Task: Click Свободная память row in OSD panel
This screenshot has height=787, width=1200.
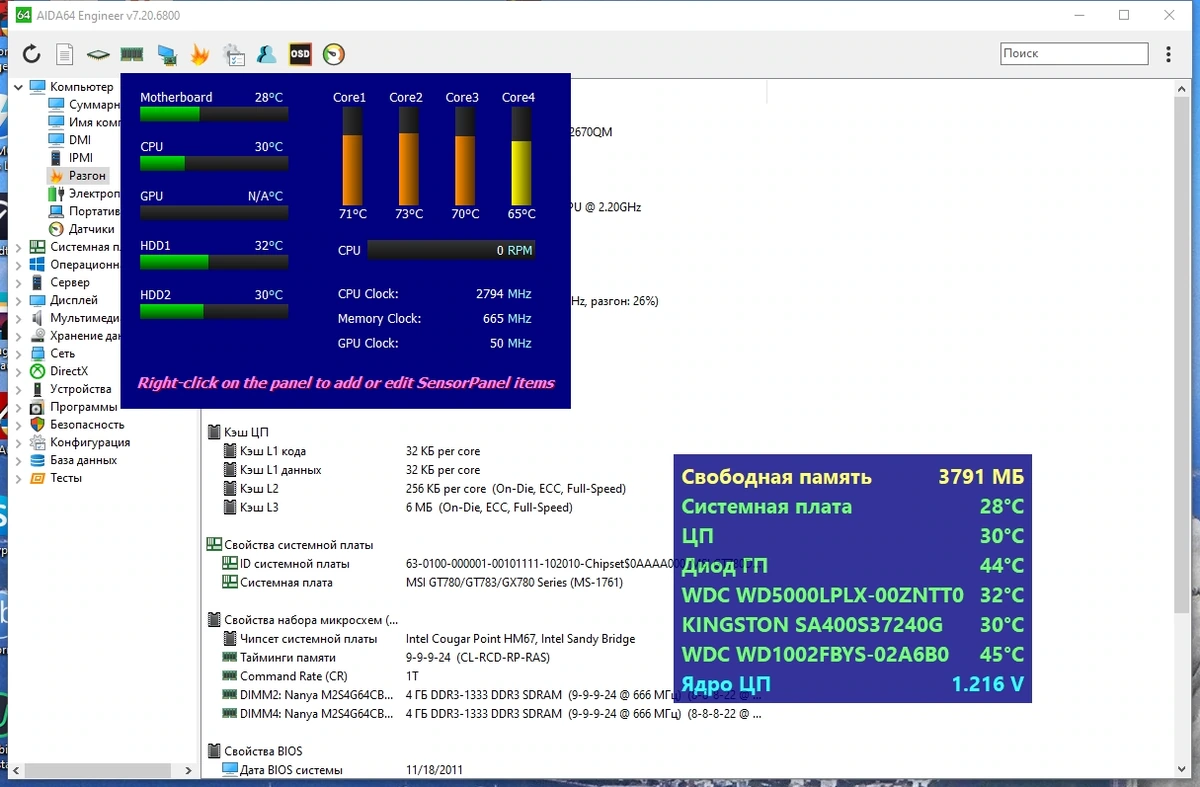Action: pos(852,477)
